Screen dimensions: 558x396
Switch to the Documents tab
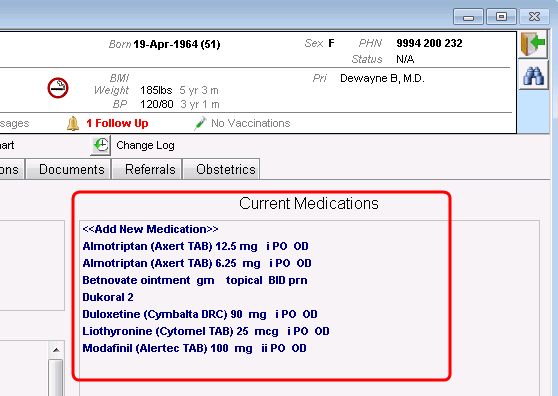[69, 169]
